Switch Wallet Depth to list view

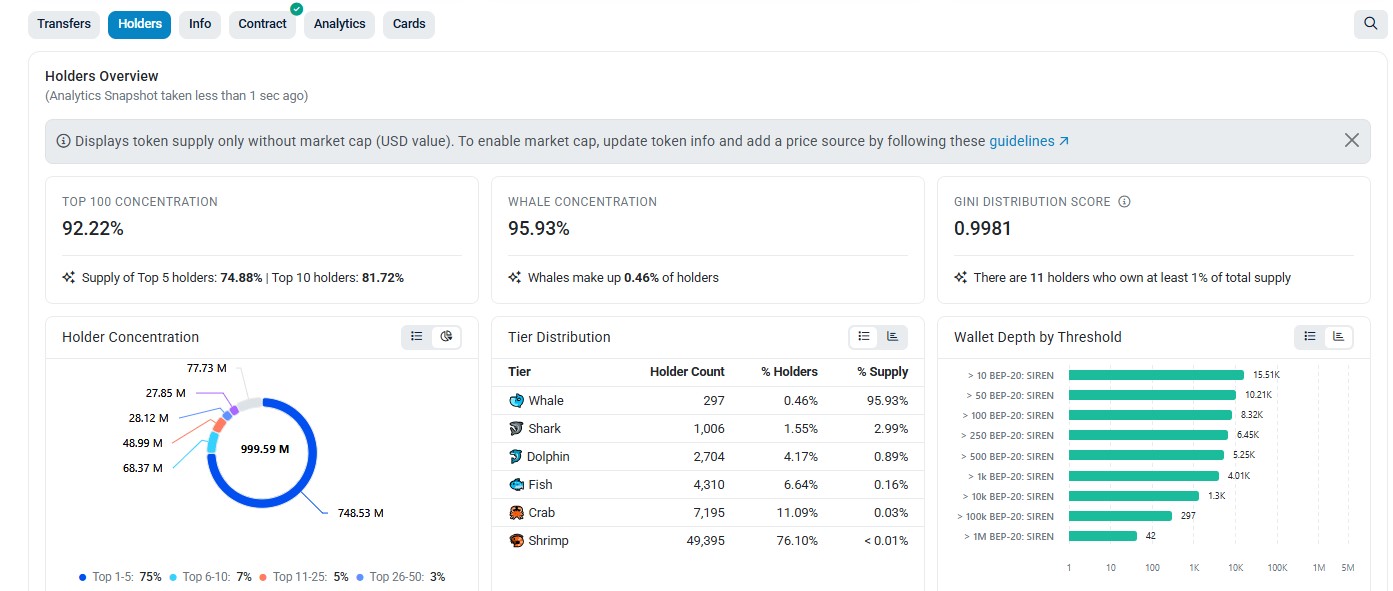coord(1310,337)
